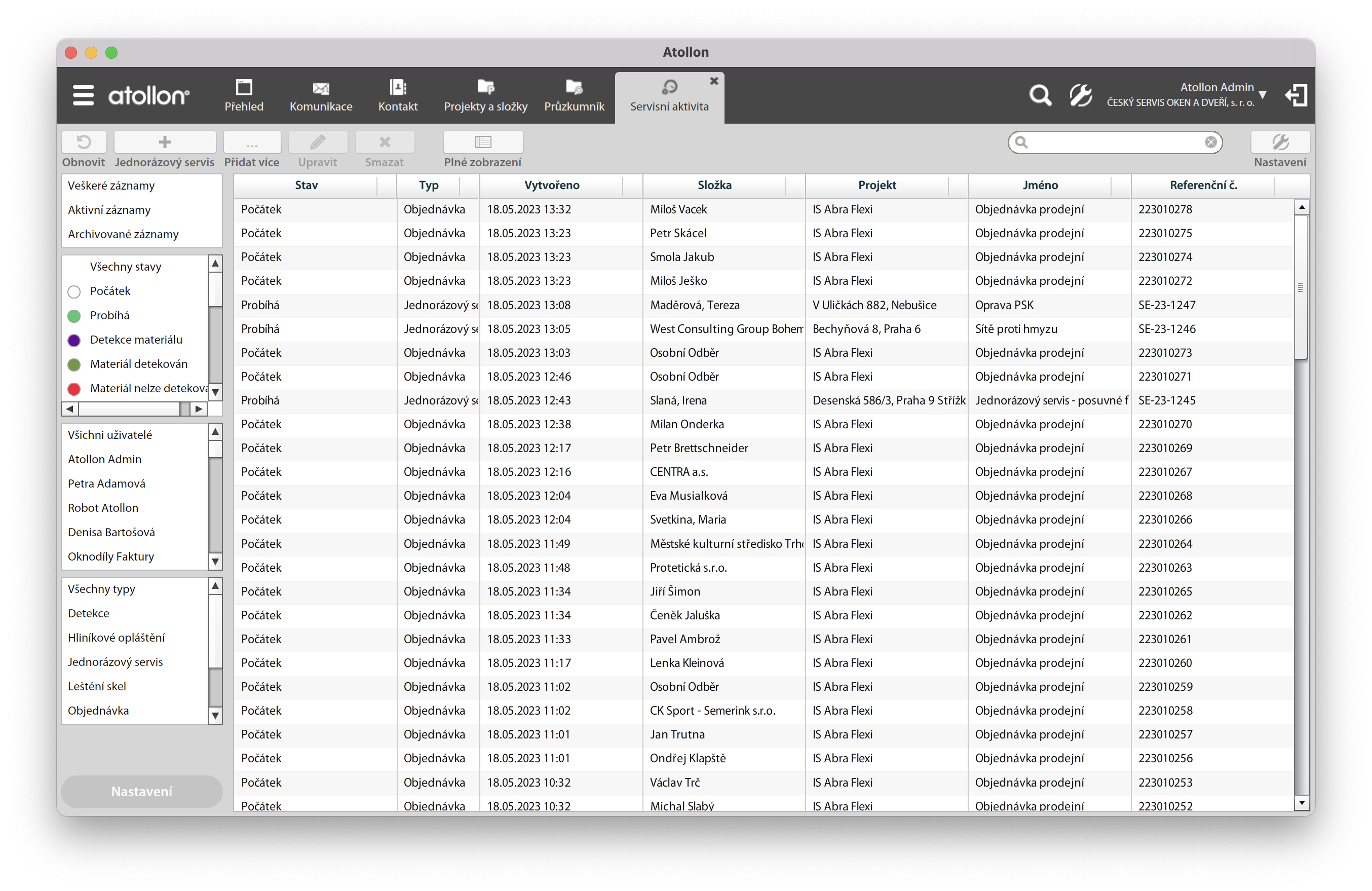Click the logout icon in header
This screenshot has height=891, width=1372.
(1296, 95)
